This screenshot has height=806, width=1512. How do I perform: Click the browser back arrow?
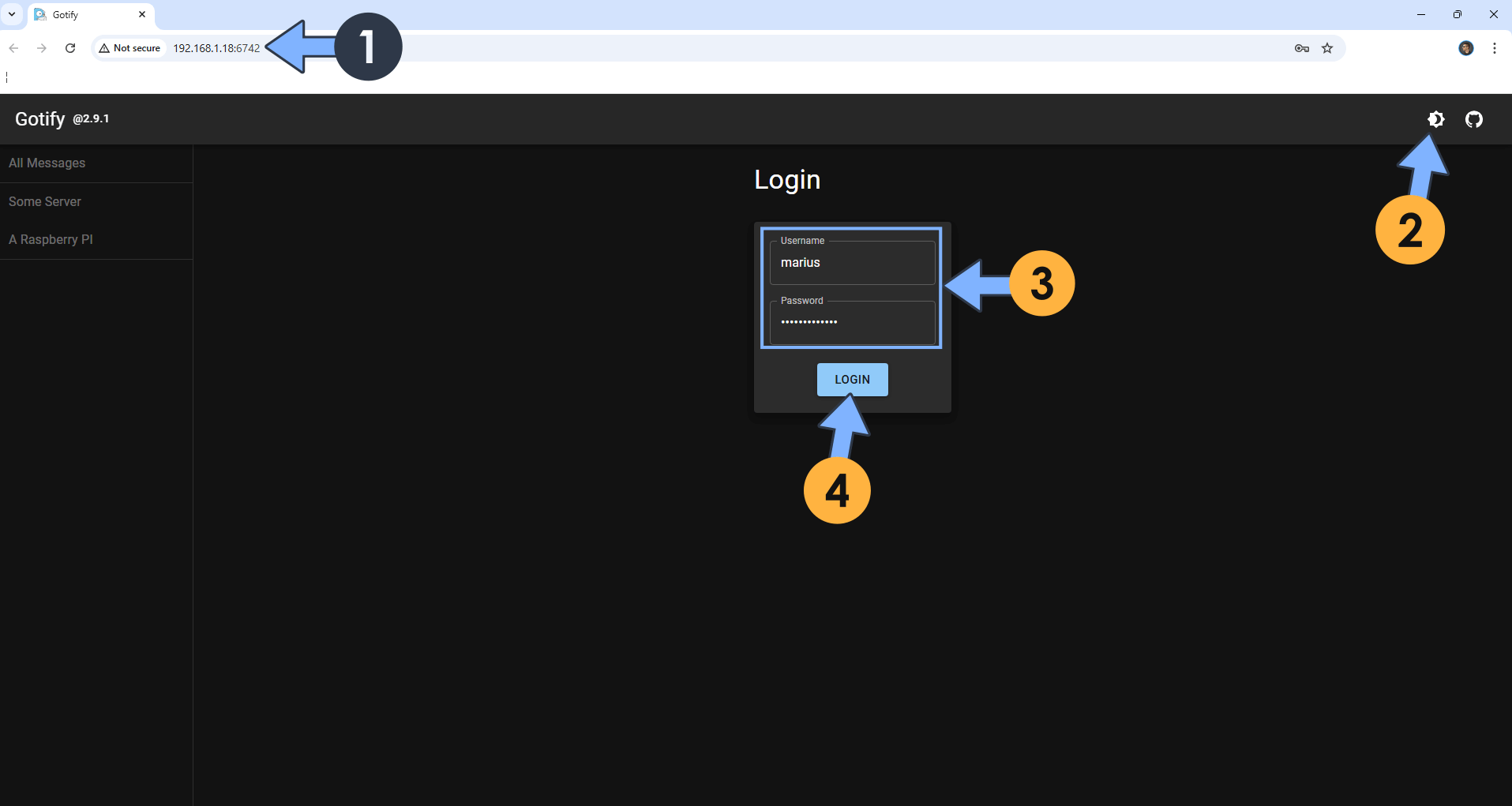click(x=13, y=48)
